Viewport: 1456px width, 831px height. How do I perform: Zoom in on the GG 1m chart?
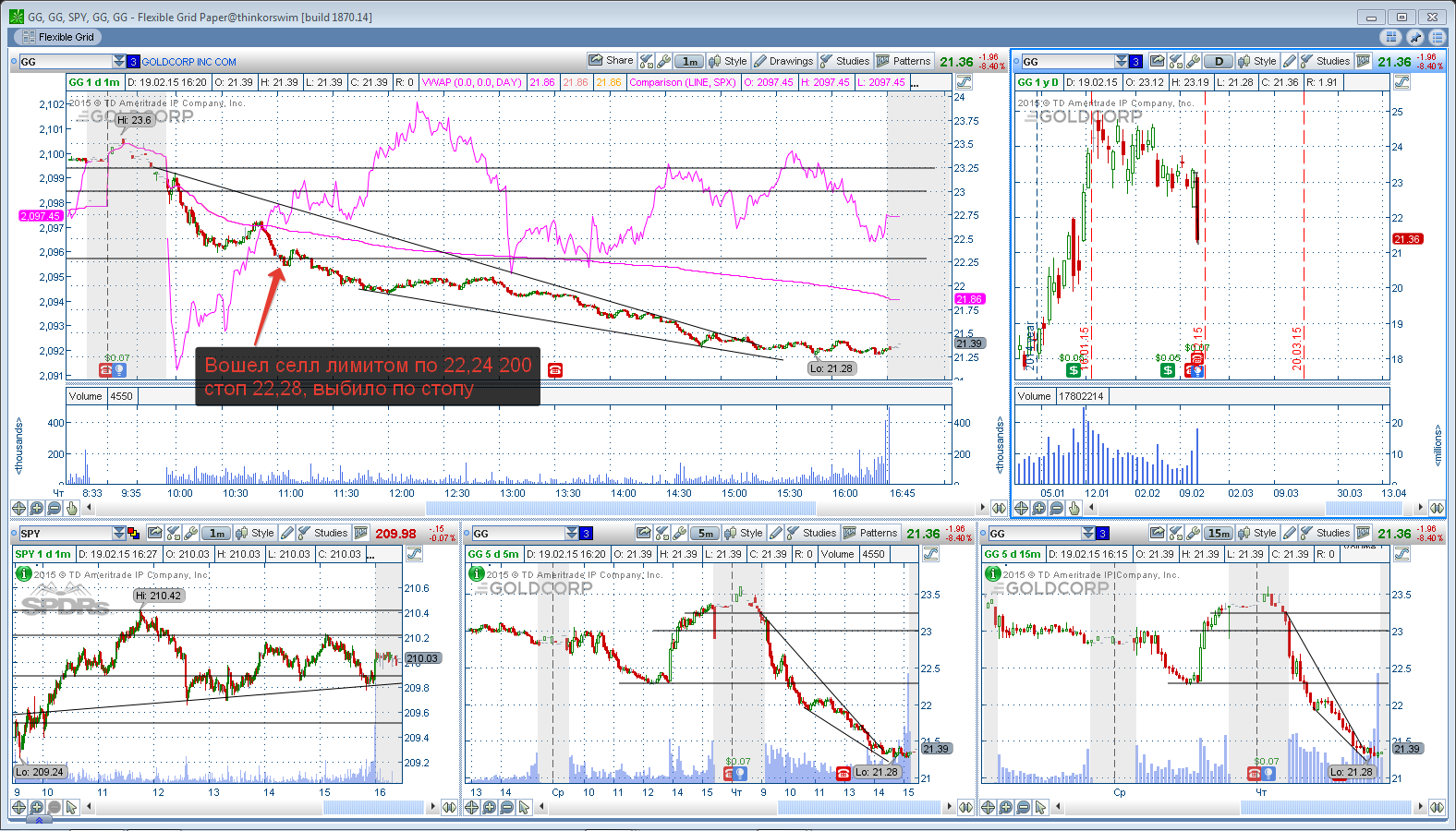click(x=36, y=508)
